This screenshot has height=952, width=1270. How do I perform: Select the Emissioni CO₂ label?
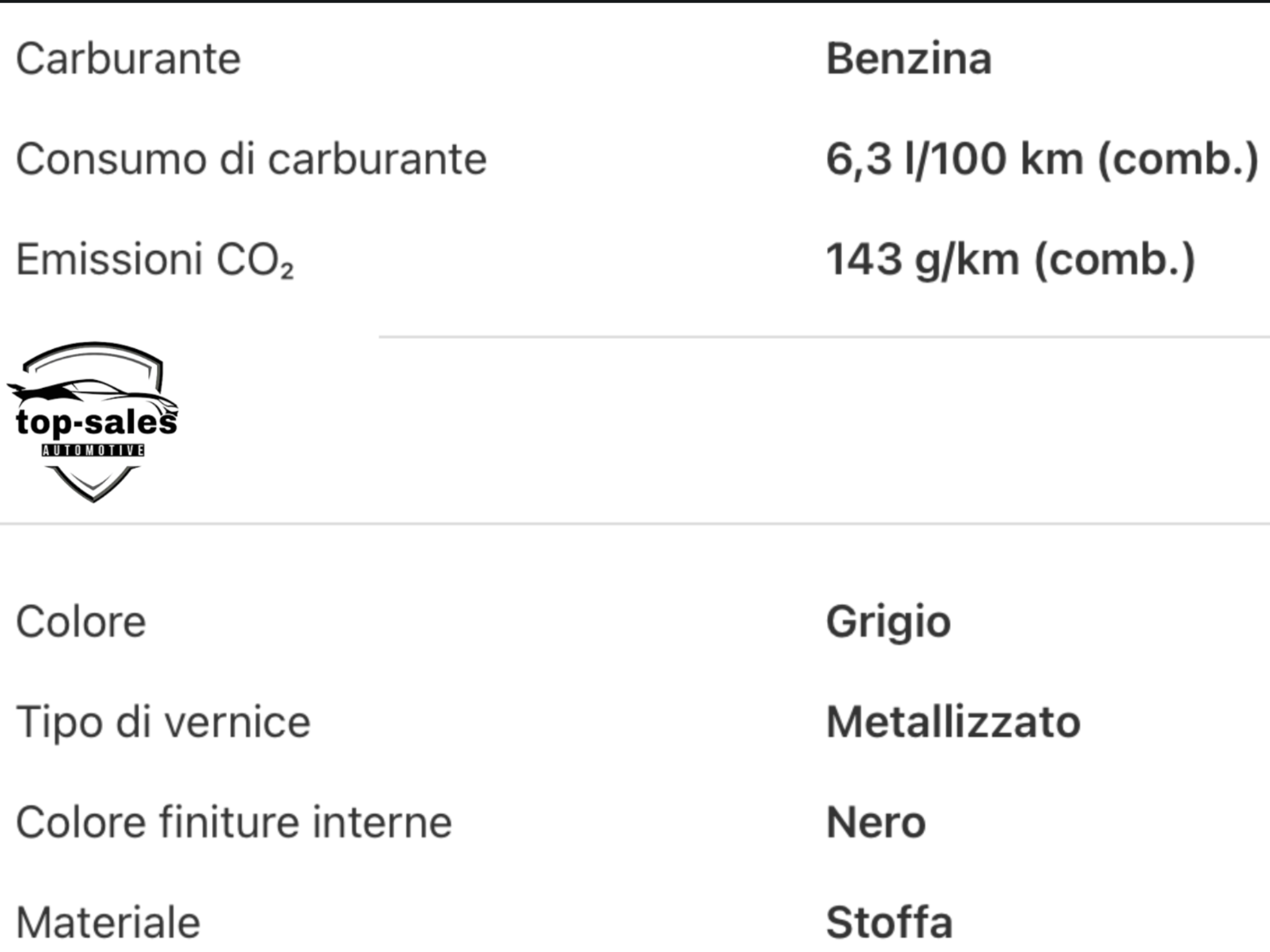coord(154,260)
